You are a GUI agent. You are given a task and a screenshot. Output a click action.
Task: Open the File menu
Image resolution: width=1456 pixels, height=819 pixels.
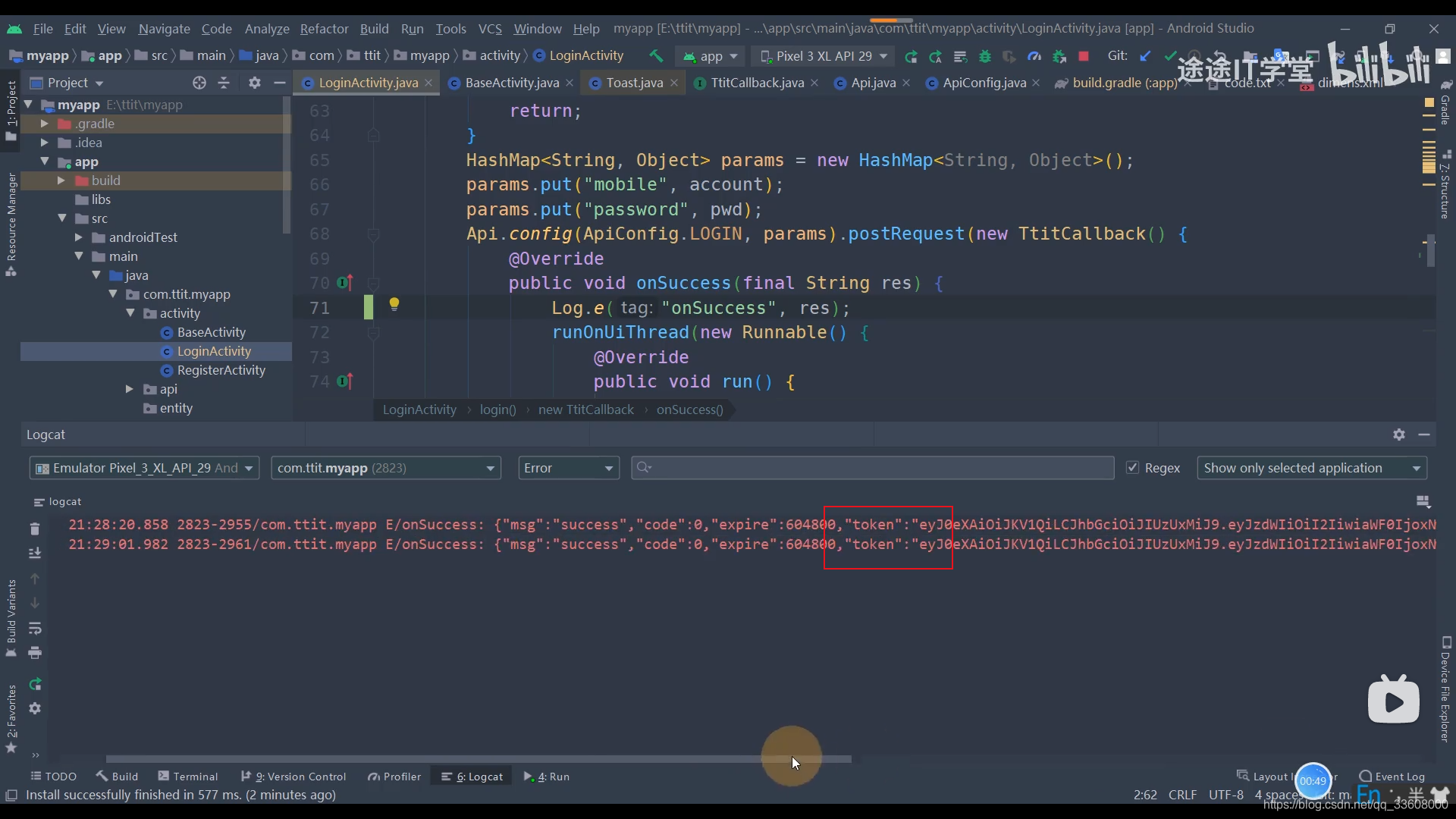point(43,28)
